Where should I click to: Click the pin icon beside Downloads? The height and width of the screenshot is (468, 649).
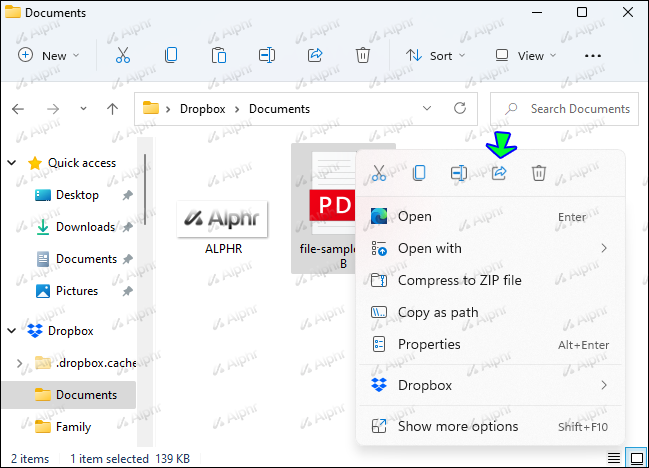pyautogui.click(x=127, y=227)
